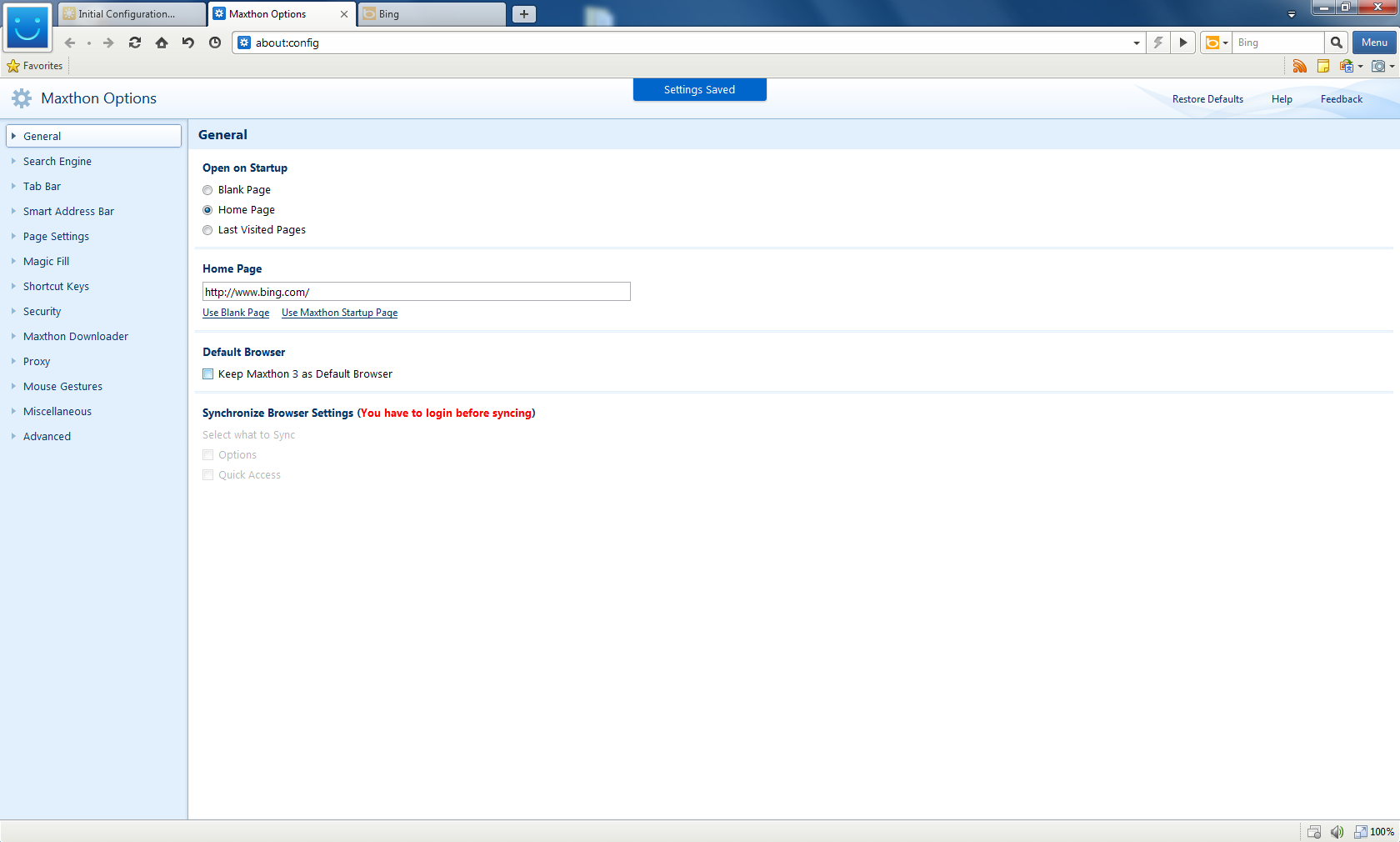Screen dimensions: 1400x842
Task: Click the 100% zoom level control
Action: pyautogui.click(x=1381, y=832)
